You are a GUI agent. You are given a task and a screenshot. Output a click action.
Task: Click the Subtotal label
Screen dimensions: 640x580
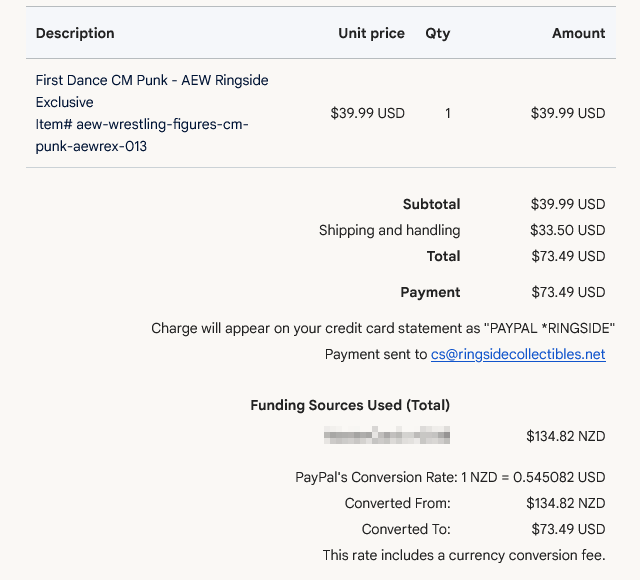pyautogui.click(x=431, y=204)
